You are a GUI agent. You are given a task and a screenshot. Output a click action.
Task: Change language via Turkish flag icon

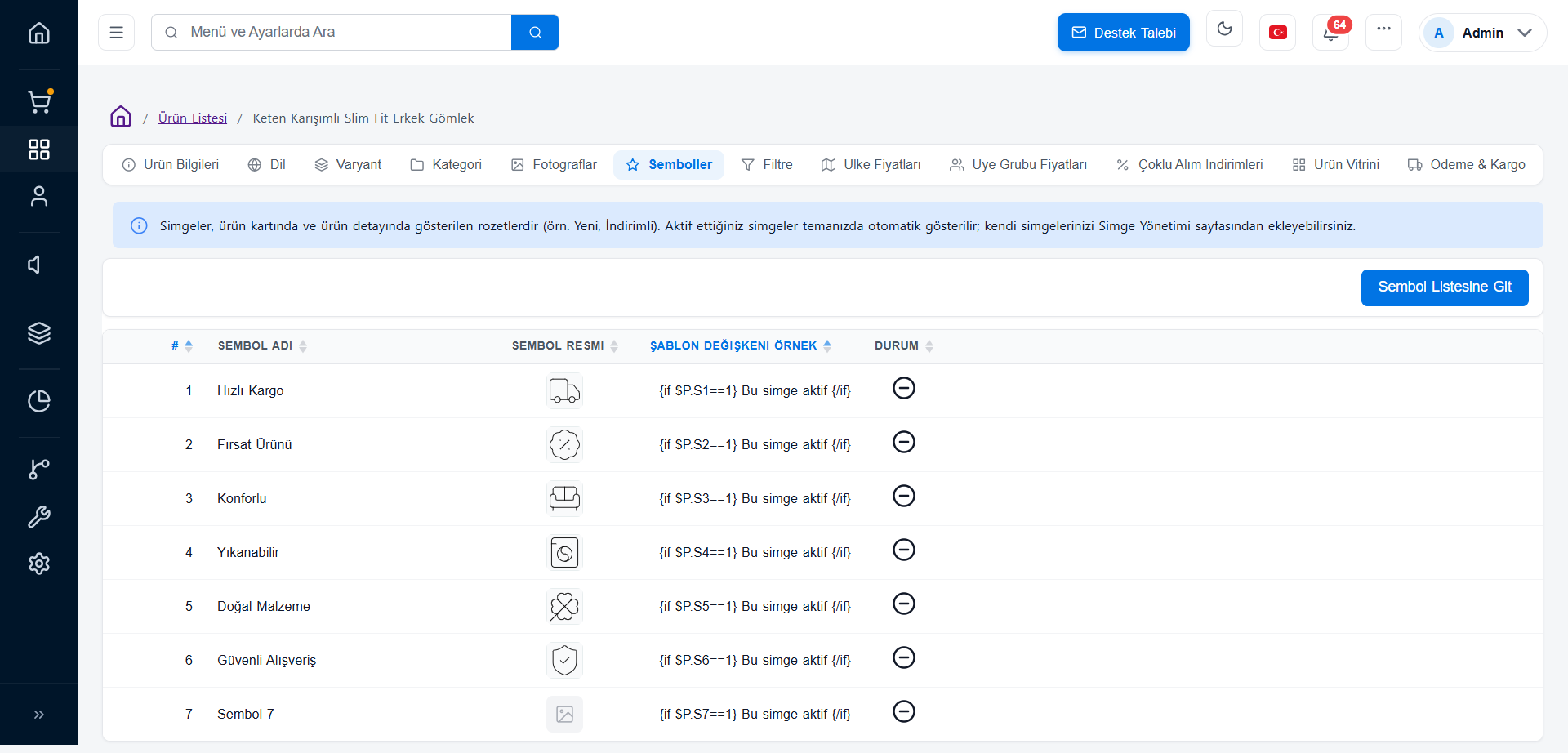pyautogui.click(x=1278, y=33)
